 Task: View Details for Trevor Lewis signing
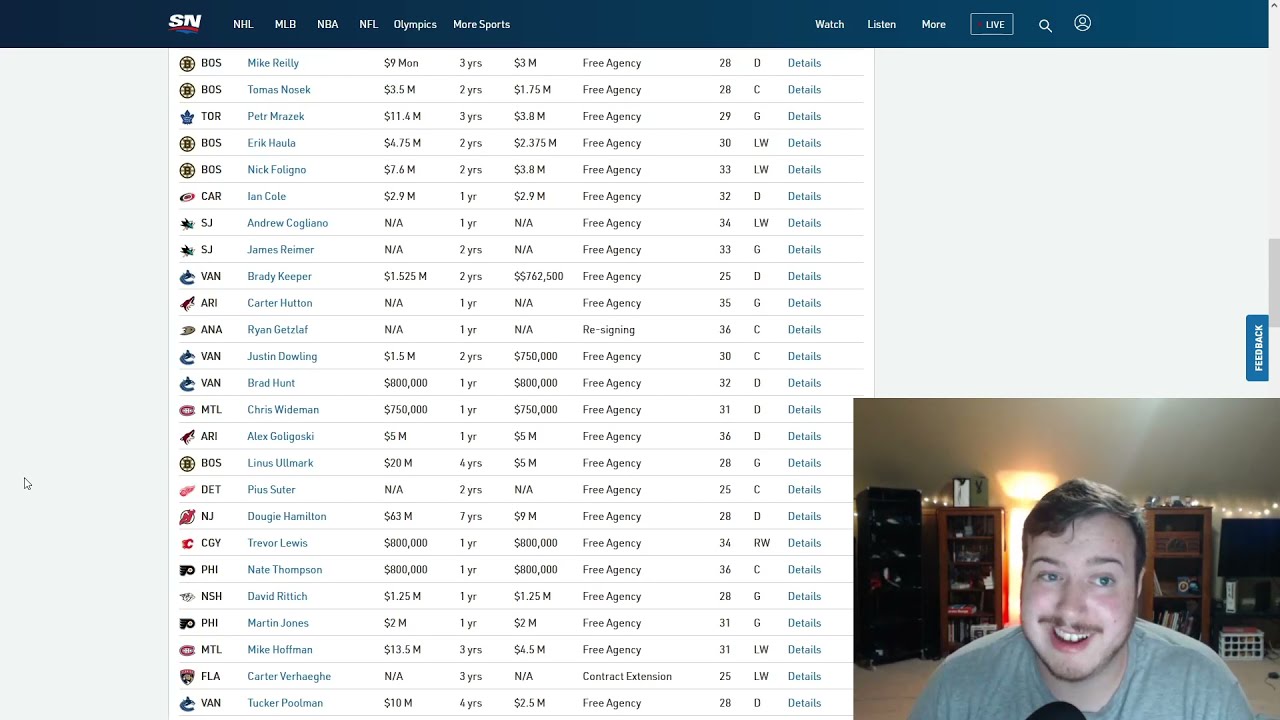point(804,543)
